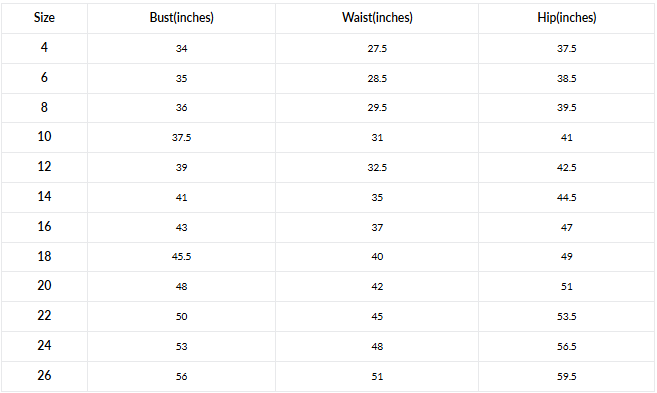The height and width of the screenshot is (393, 657).
Task: Click hip value 56.5 for size 24
Action: tap(566, 346)
